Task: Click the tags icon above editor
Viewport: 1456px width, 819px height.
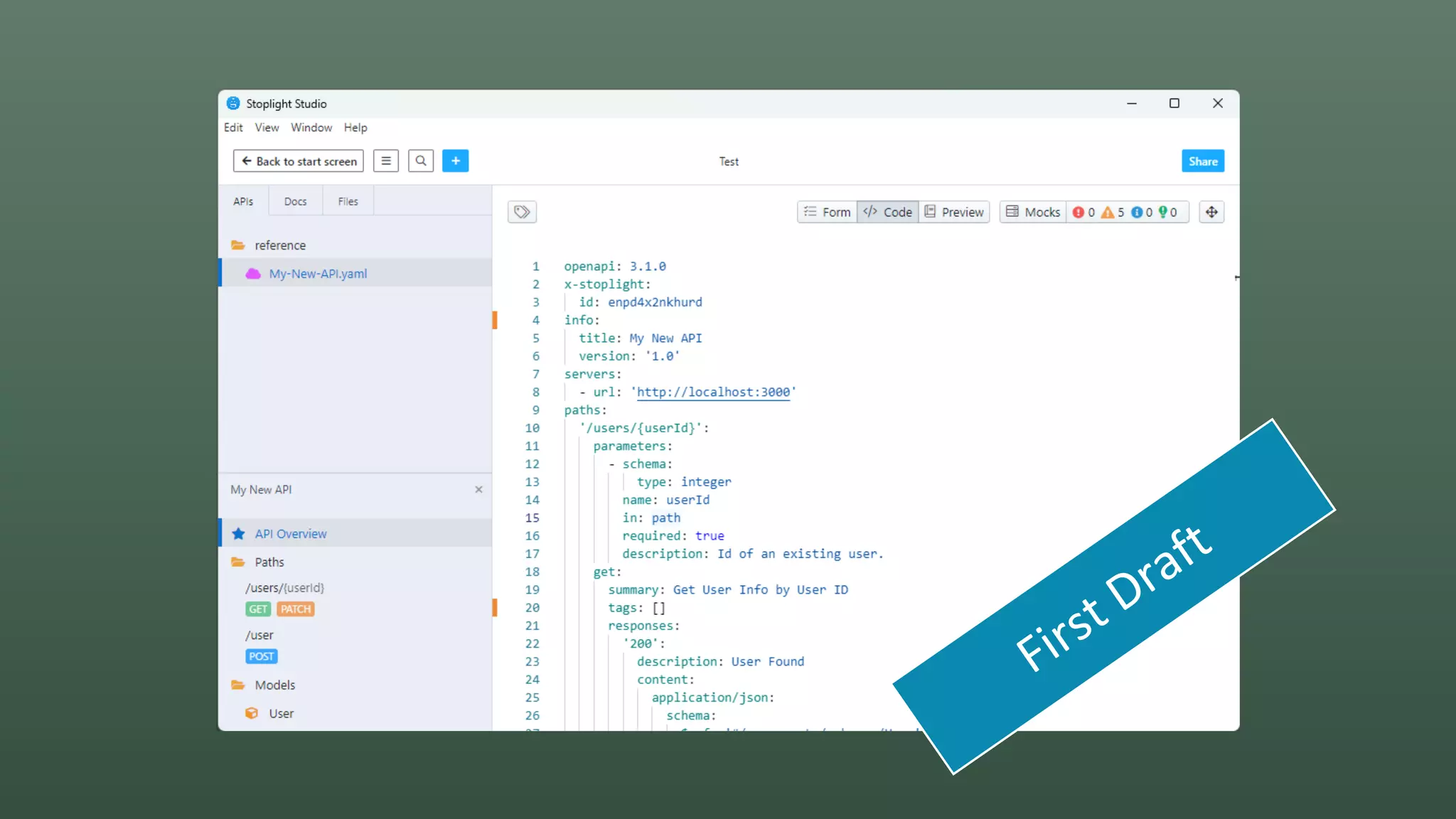Action: (522, 212)
